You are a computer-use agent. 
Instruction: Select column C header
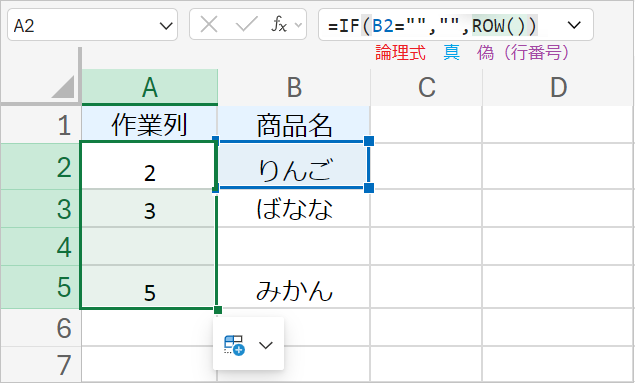click(426, 87)
